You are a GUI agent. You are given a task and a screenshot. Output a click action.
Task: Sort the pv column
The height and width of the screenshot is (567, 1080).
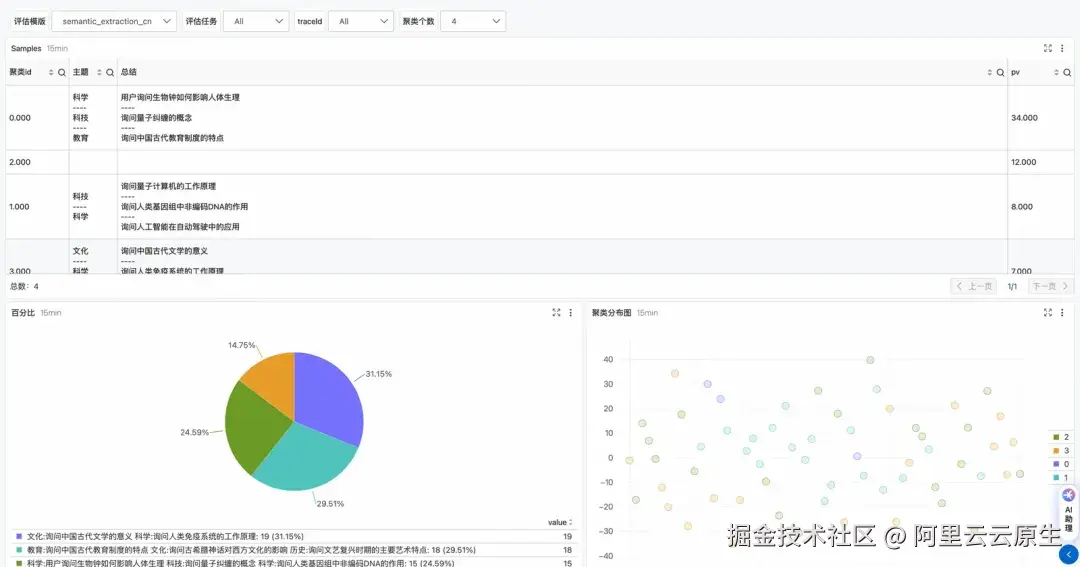click(1056, 72)
